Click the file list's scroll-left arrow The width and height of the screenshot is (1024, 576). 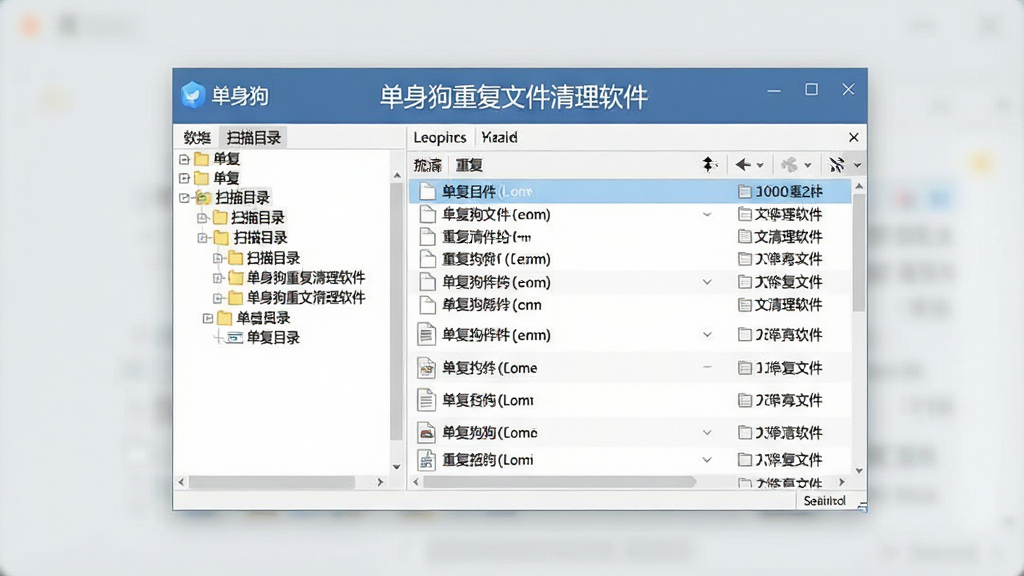click(416, 482)
